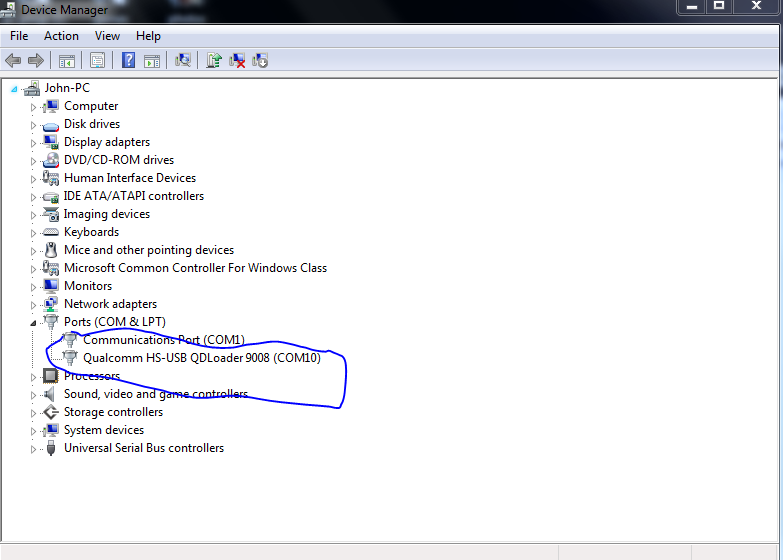
Task: Click the Forward arrow in toolbar
Action: [x=35, y=61]
